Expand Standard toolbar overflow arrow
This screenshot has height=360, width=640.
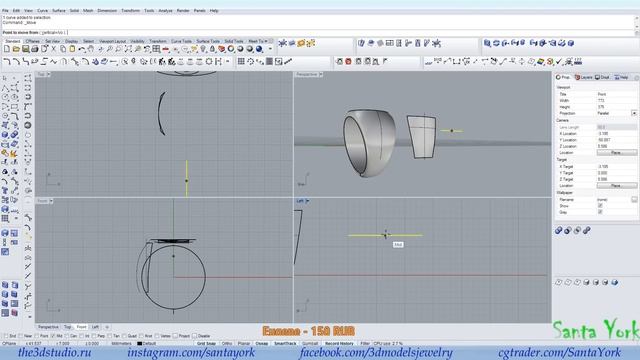[270, 49]
